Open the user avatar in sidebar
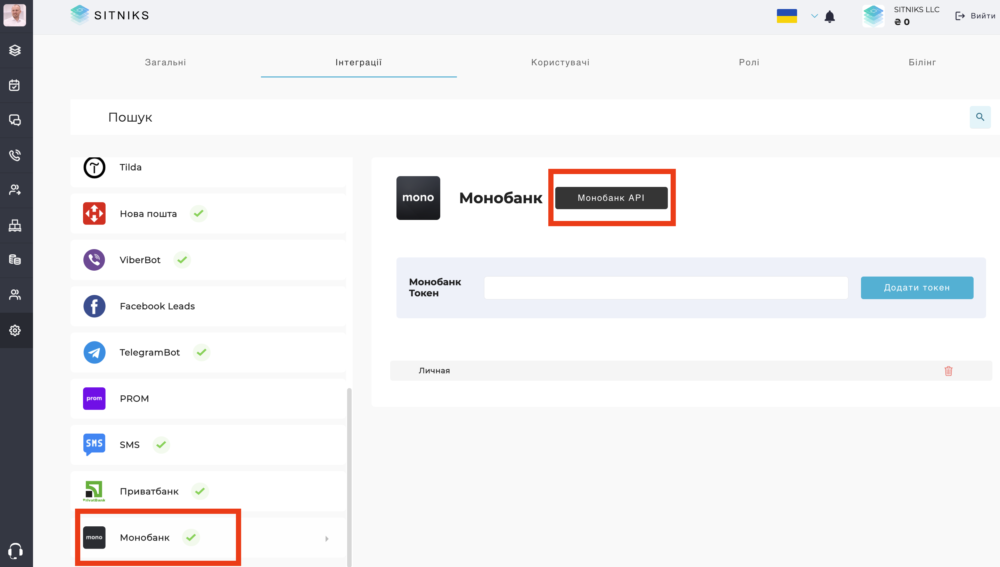This screenshot has height=567, width=1000. [14, 15]
